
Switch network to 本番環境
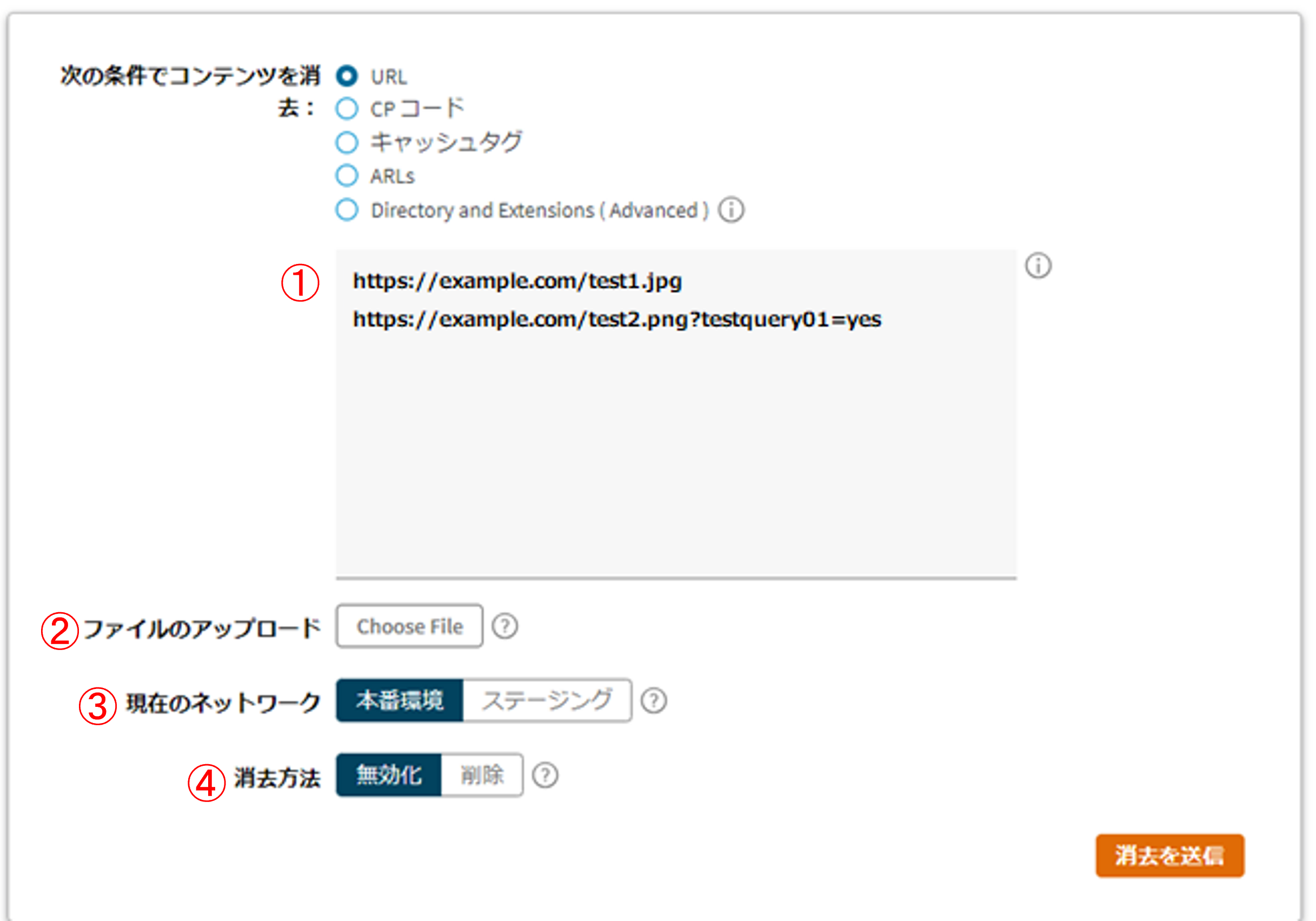pos(400,700)
